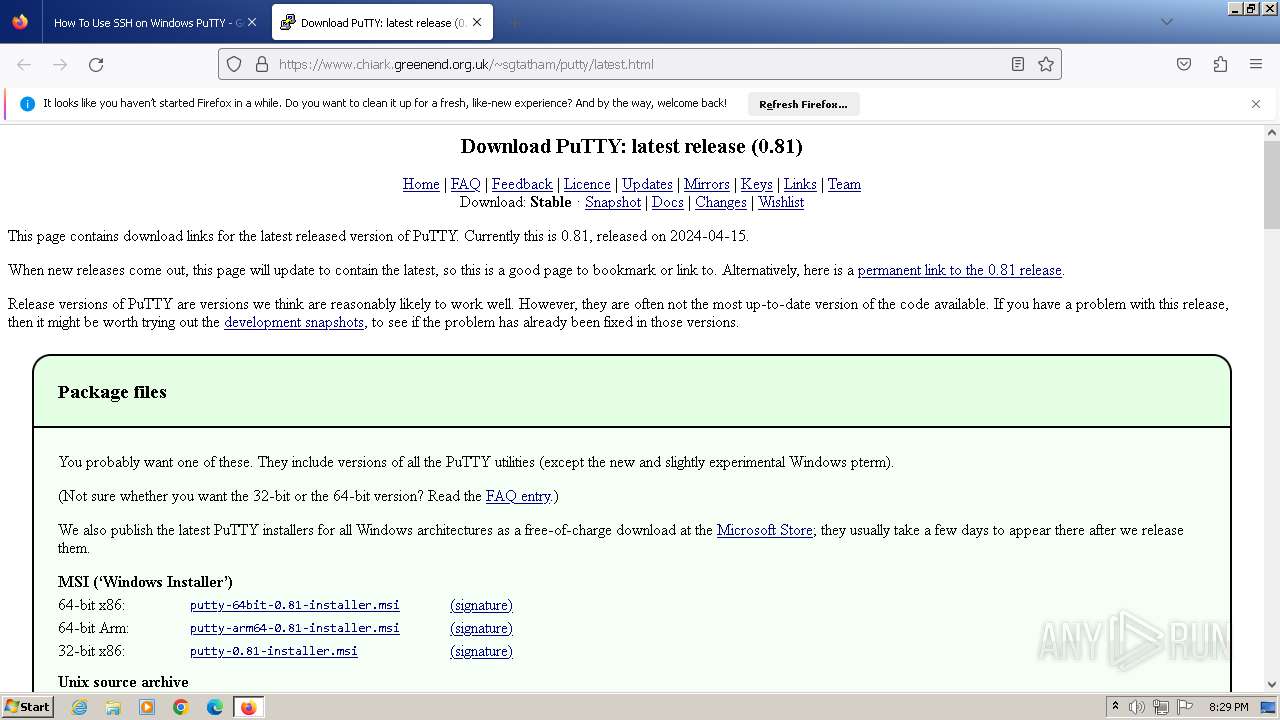The image size is (1280, 720).
Task: Open the Windows Start menu
Action: [x=27, y=707]
